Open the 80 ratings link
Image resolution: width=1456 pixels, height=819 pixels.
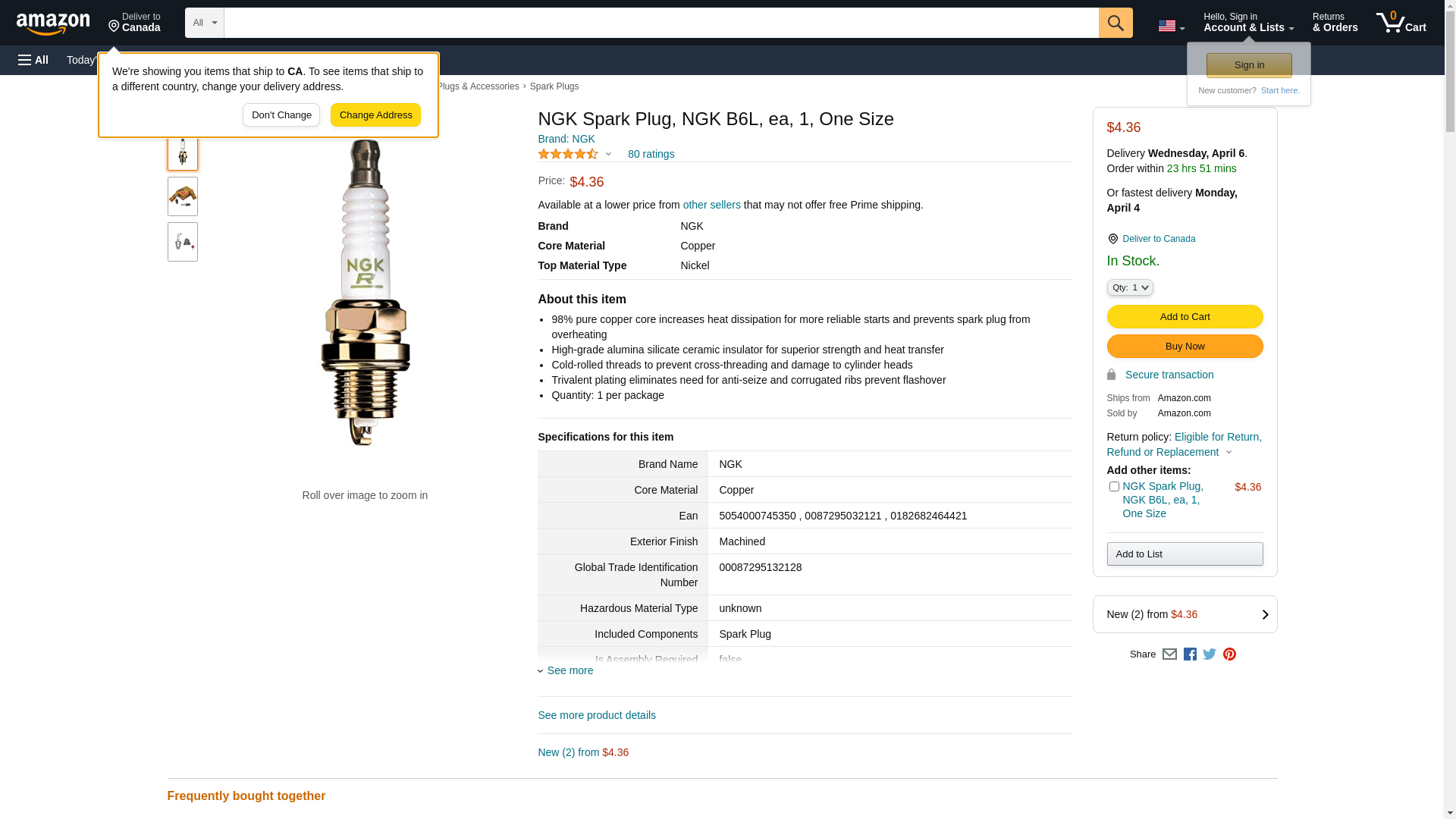tap(651, 154)
